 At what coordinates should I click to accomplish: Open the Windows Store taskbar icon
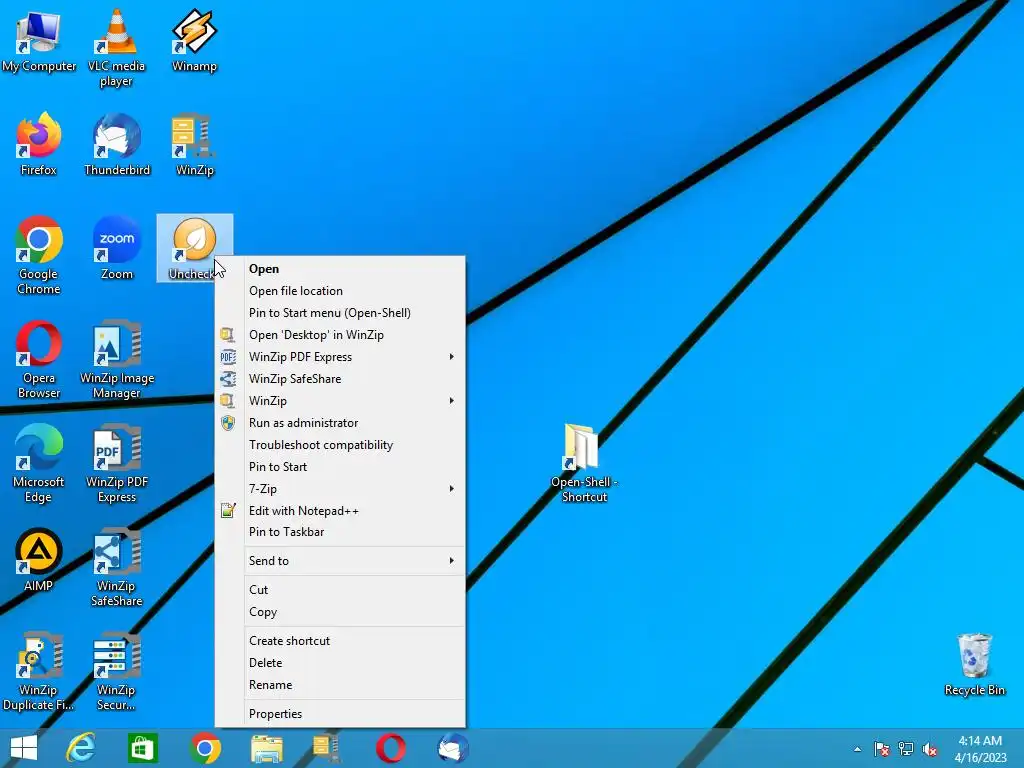tap(142, 748)
